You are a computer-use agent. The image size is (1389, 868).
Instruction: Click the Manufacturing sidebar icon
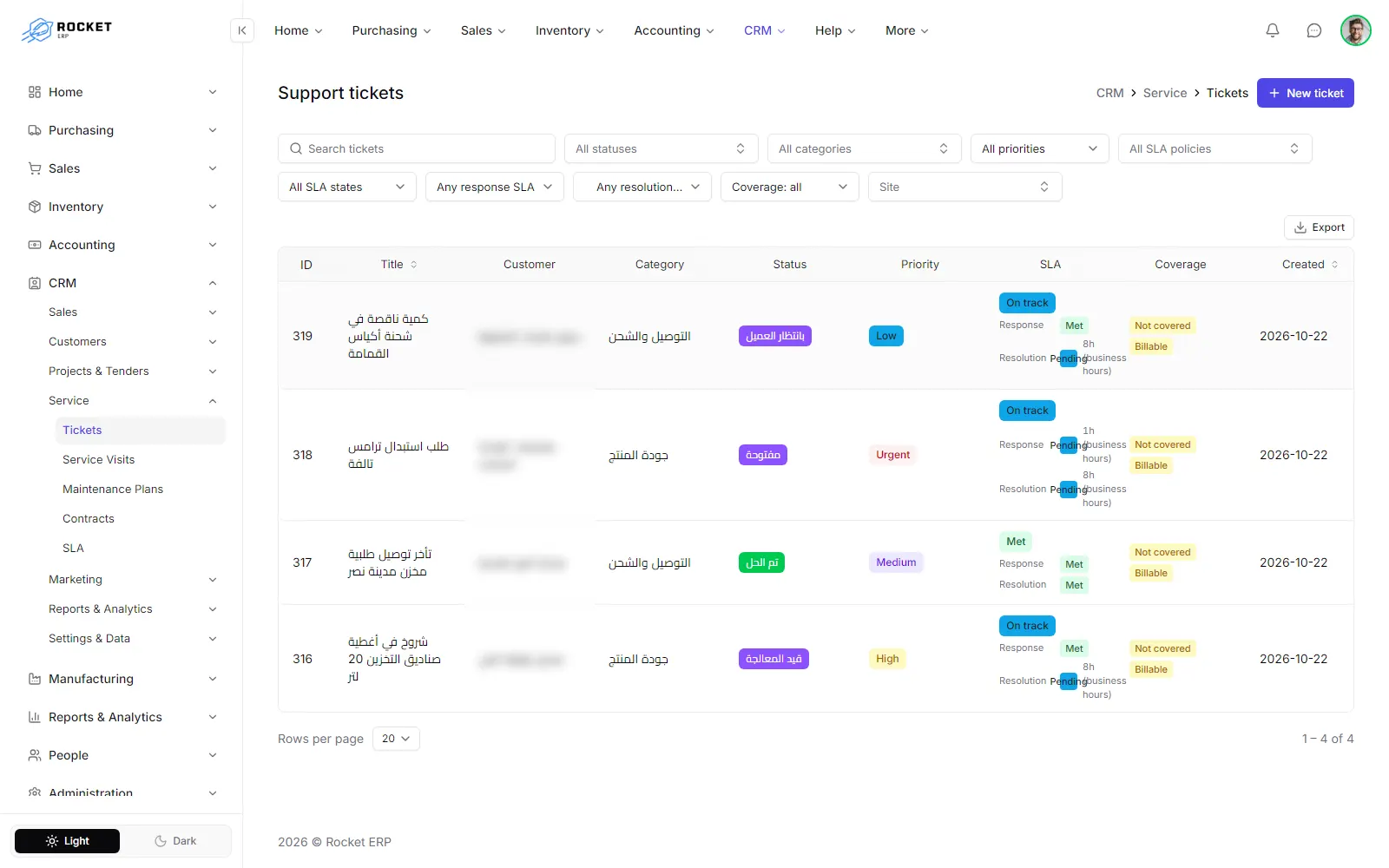(35, 679)
